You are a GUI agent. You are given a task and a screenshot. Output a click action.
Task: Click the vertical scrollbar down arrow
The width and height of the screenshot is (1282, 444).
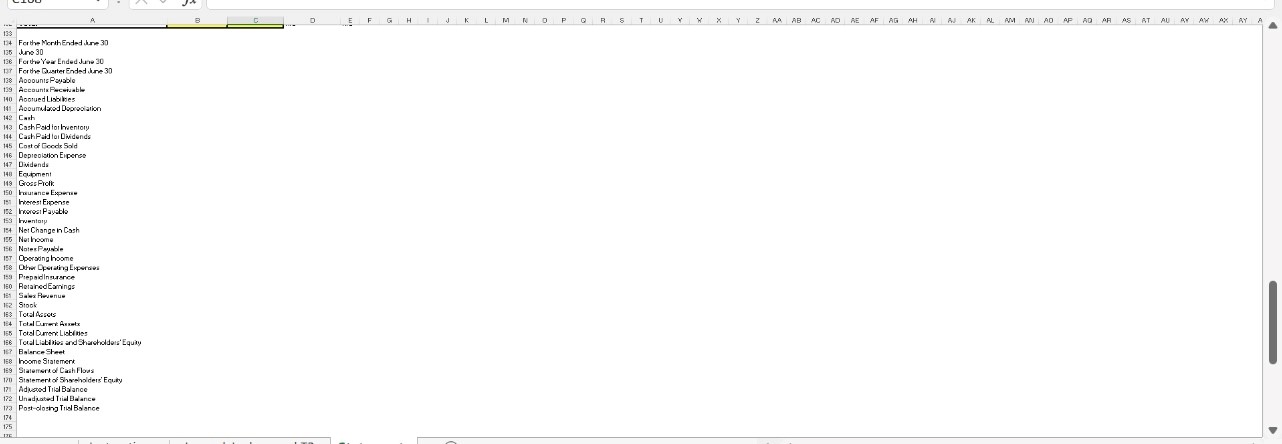click(1273, 430)
